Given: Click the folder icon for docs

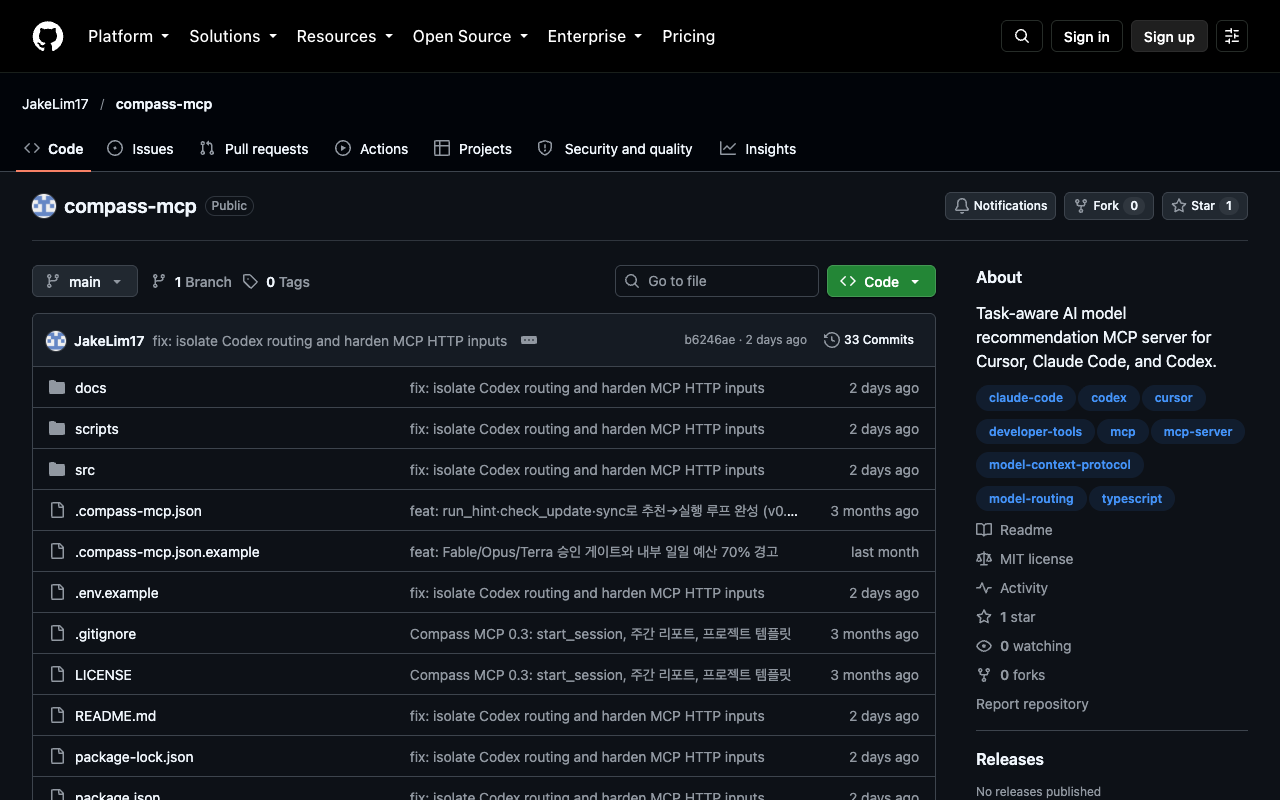Looking at the screenshot, I should tap(57, 388).
